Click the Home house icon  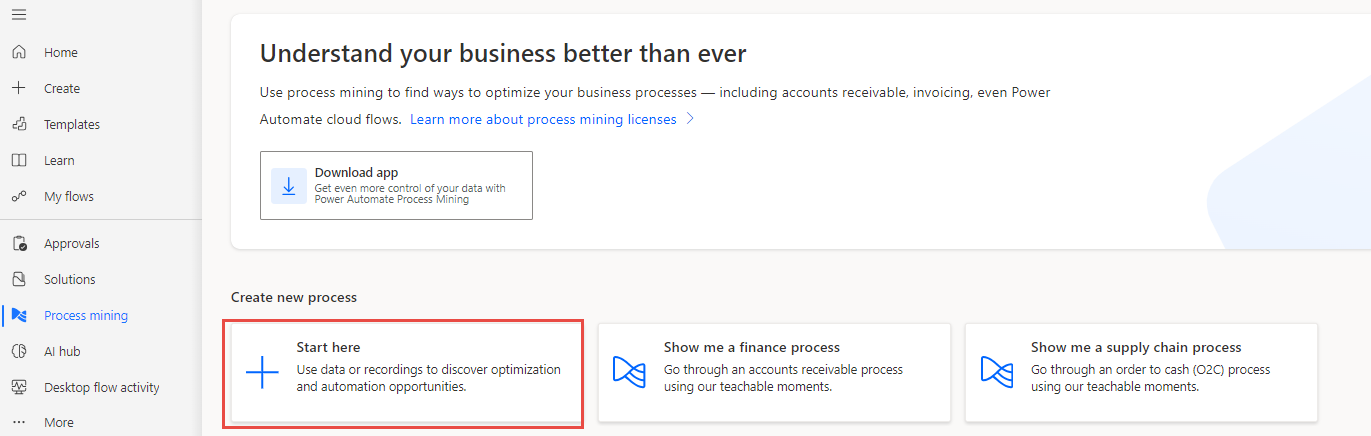pyautogui.click(x=19, y=52)
